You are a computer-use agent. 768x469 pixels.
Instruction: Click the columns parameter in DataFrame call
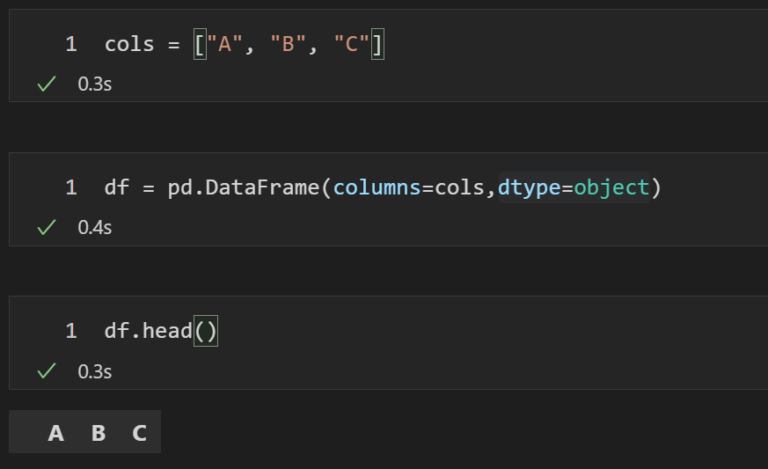point(376,187)
